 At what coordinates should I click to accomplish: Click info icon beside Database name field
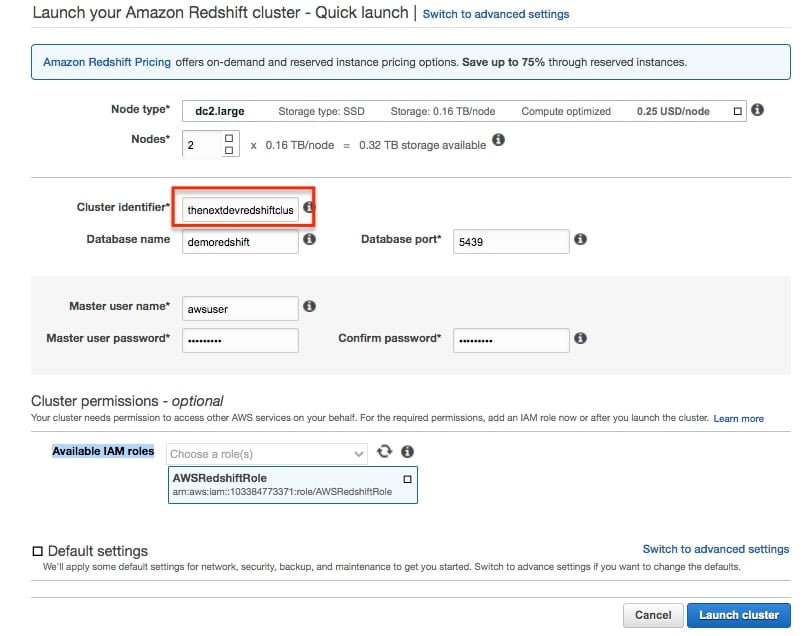[x=309, y=239]
